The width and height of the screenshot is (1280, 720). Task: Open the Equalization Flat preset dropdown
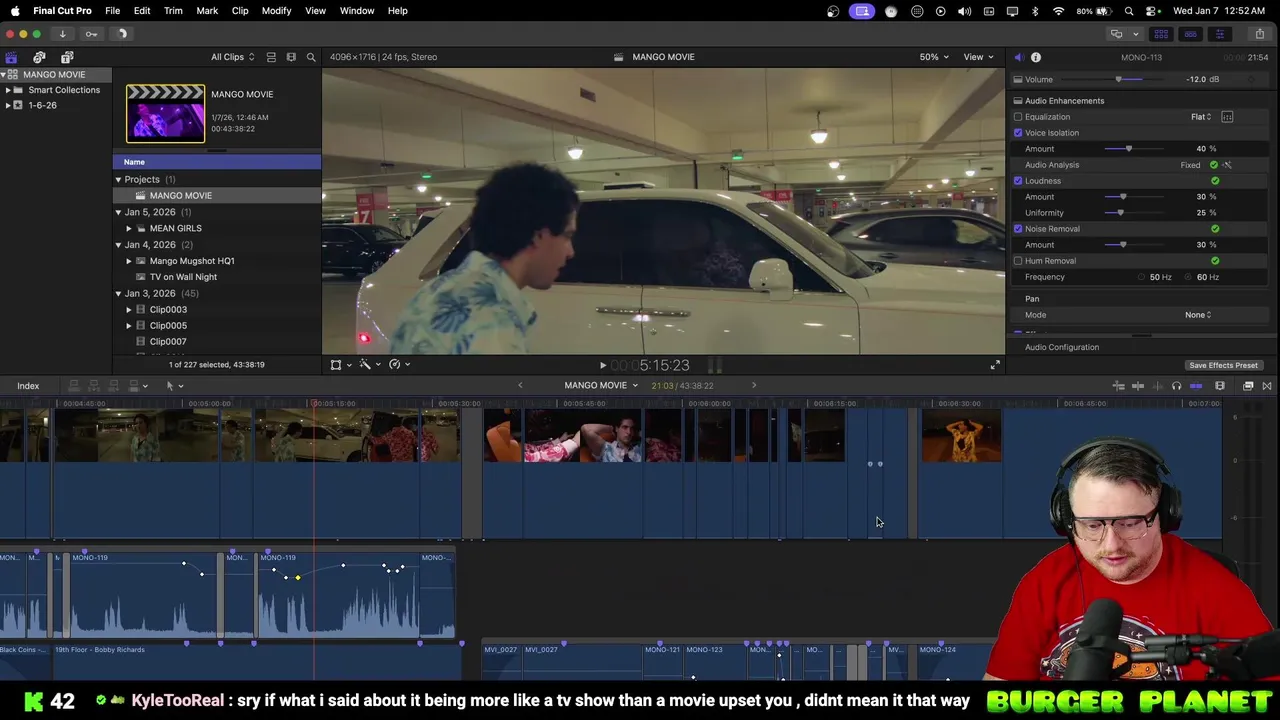[1201, 117]
